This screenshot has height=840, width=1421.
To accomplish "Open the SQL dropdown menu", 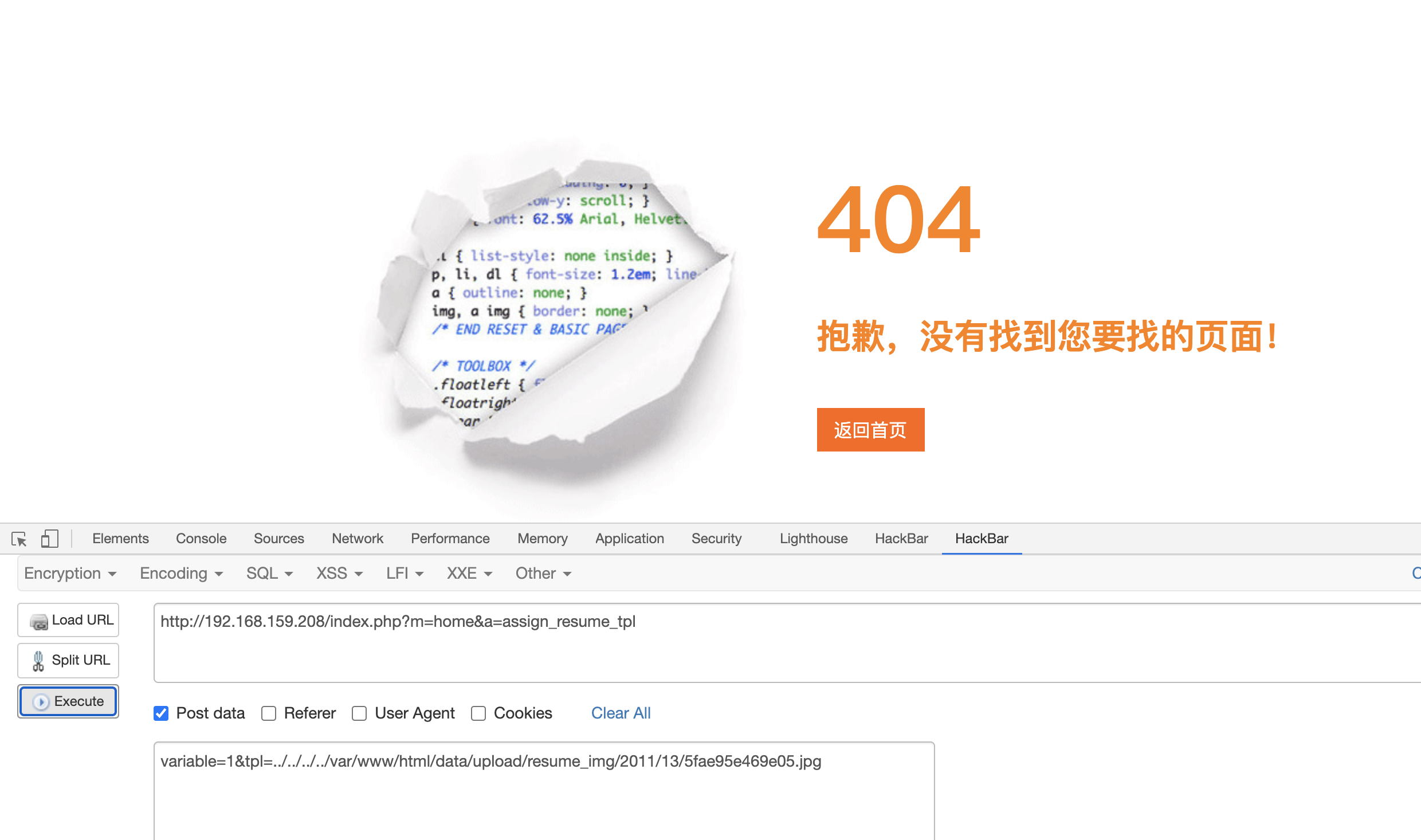I will click(269, 574).
